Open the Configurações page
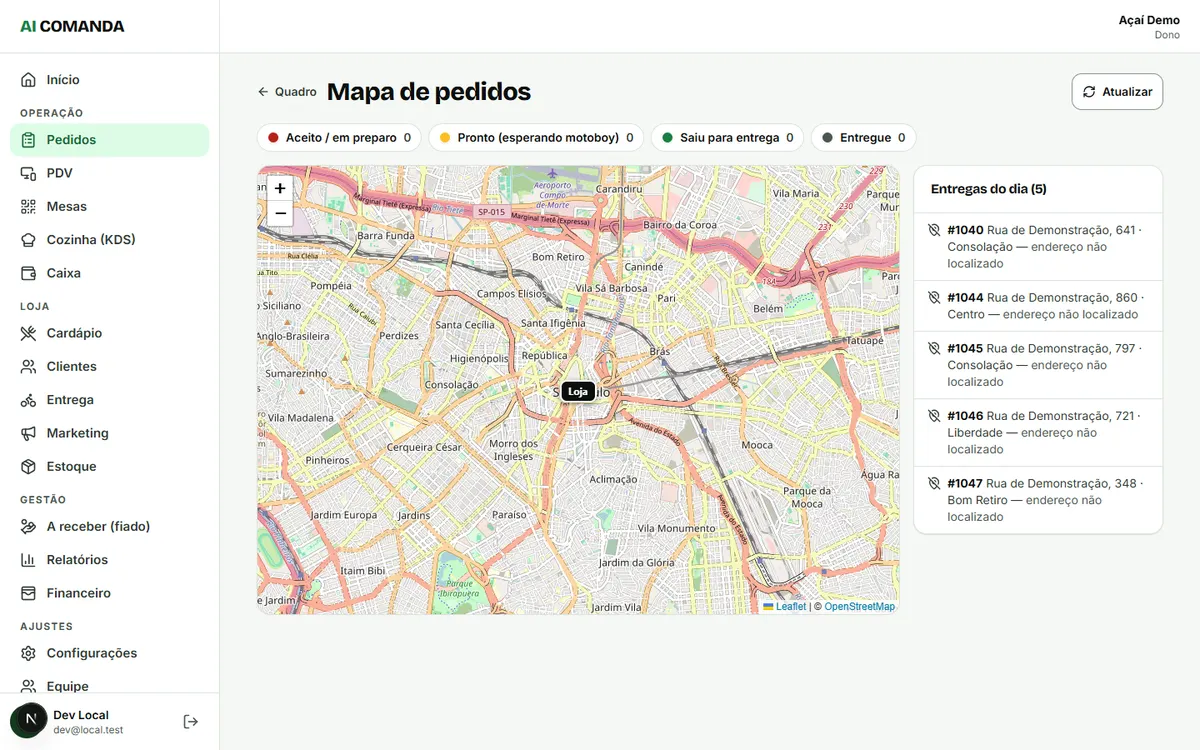 (110, 653)
